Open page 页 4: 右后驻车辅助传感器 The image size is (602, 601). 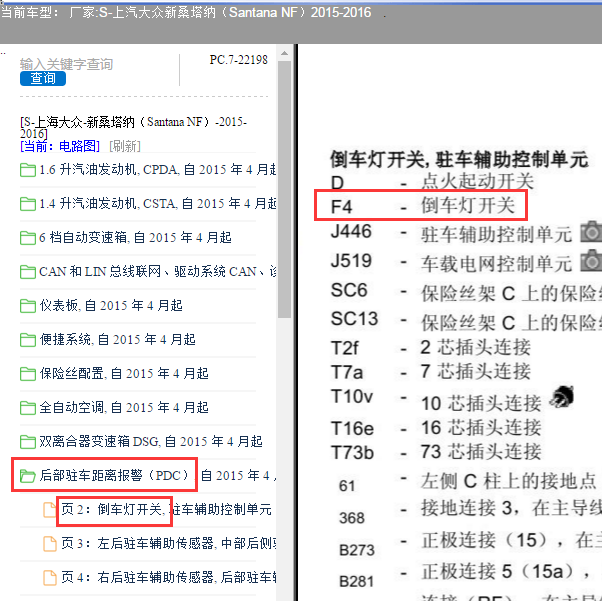[x=169, y=577]
